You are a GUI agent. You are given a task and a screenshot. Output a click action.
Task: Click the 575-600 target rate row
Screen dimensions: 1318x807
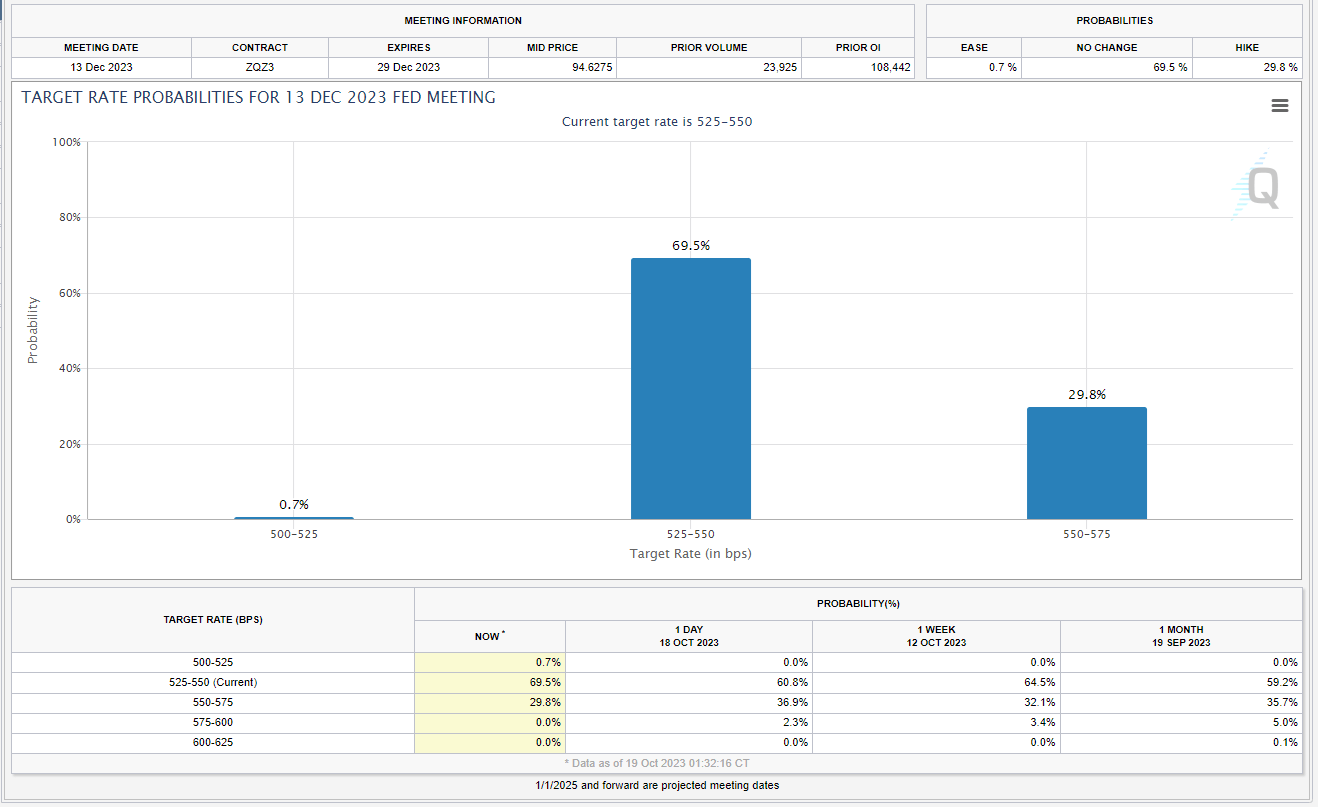tap(212, 722)
